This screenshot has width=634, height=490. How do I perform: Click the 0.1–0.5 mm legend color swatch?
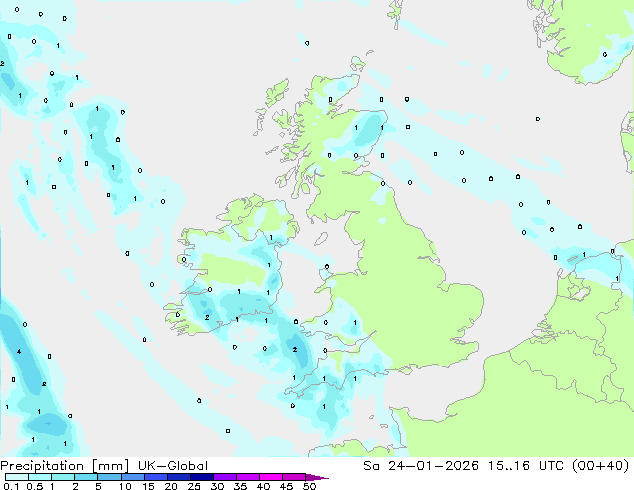tap(17, 477)
